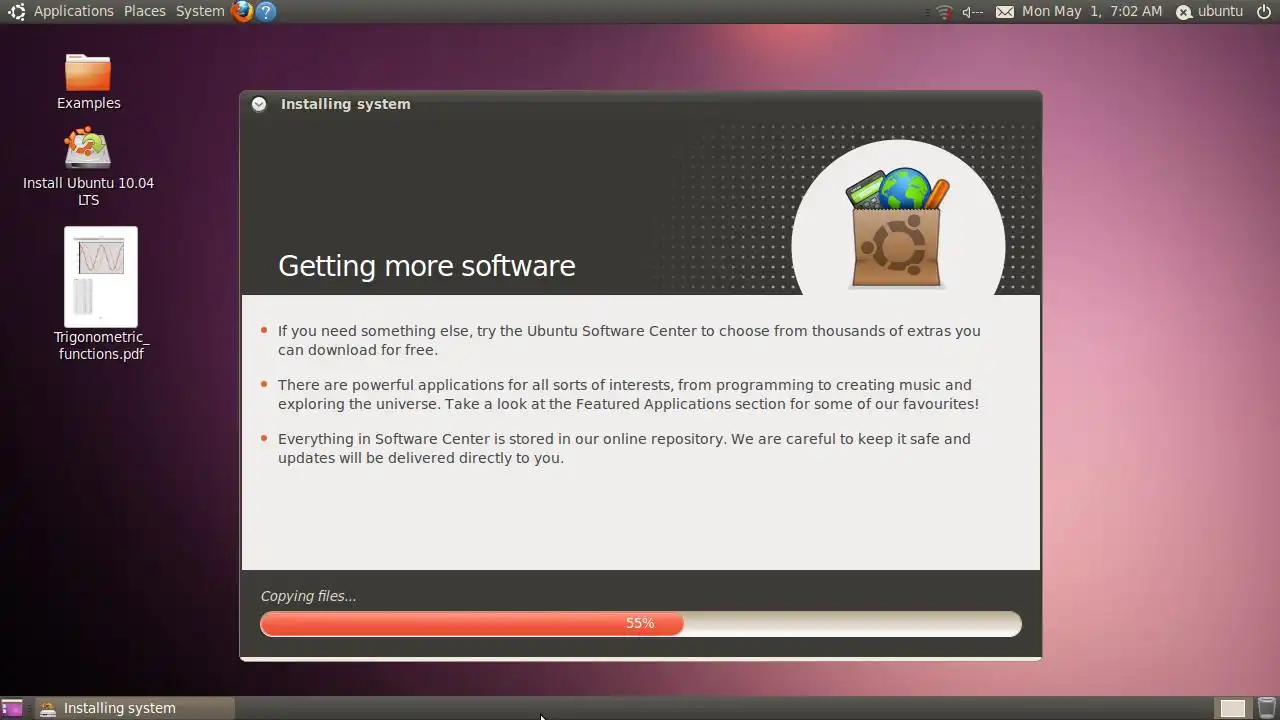Open the System menu

[x=200, y=11]
